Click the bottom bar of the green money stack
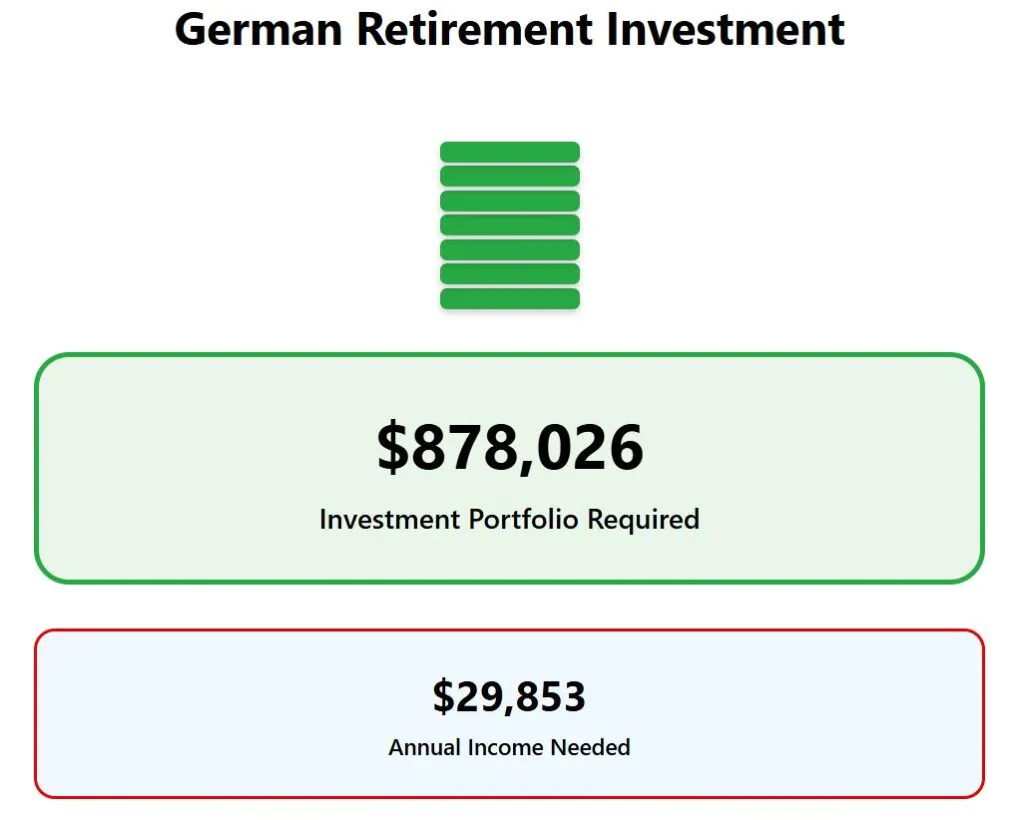The image size is (1024, 820). click(x=510, y=299)
